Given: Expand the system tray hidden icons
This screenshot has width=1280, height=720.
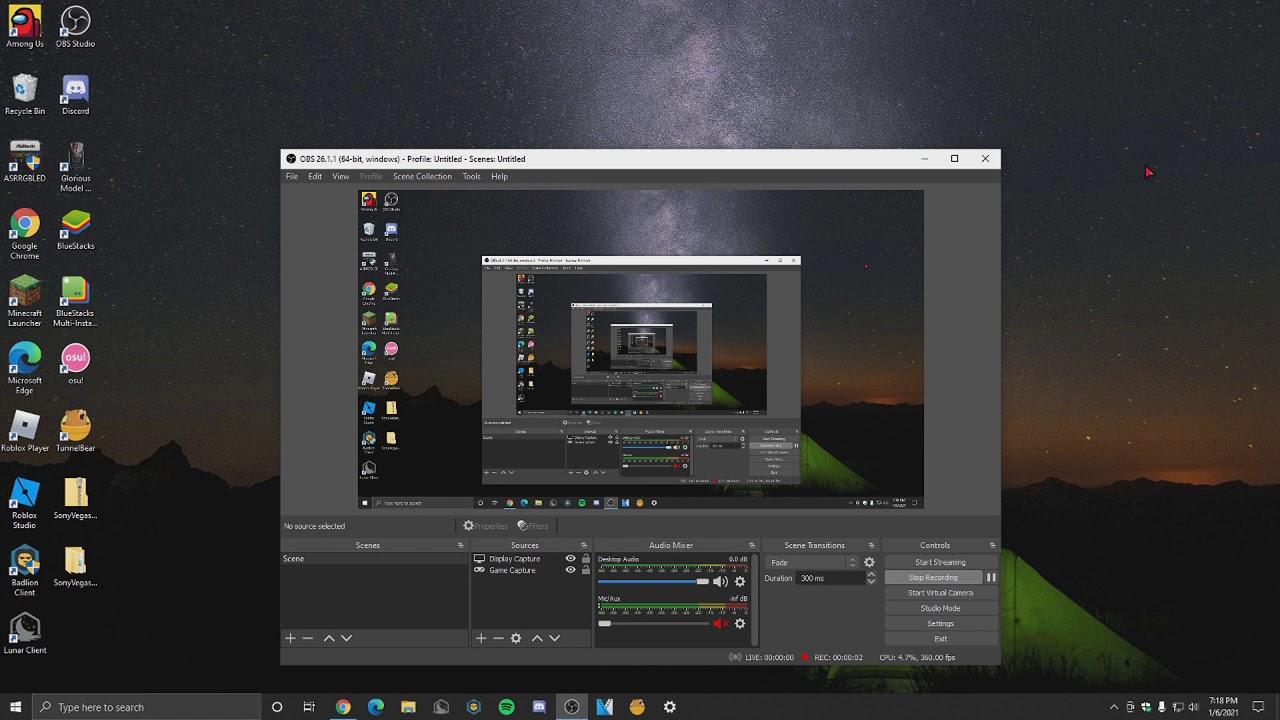Looking at the screenshot, I should tap(1114, 707).
